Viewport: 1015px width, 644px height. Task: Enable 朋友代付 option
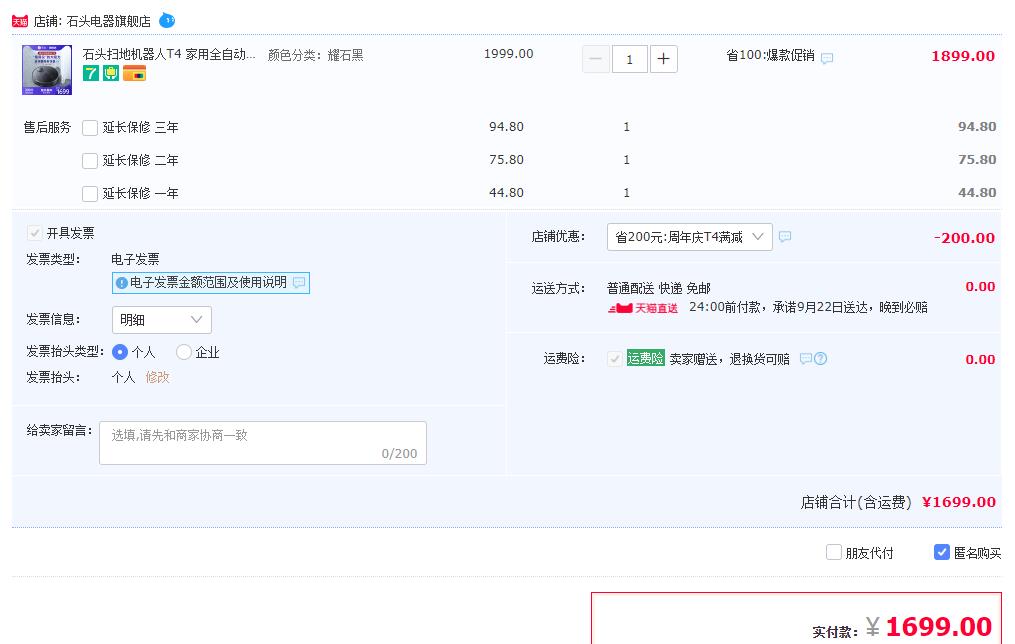click(834, 552)
